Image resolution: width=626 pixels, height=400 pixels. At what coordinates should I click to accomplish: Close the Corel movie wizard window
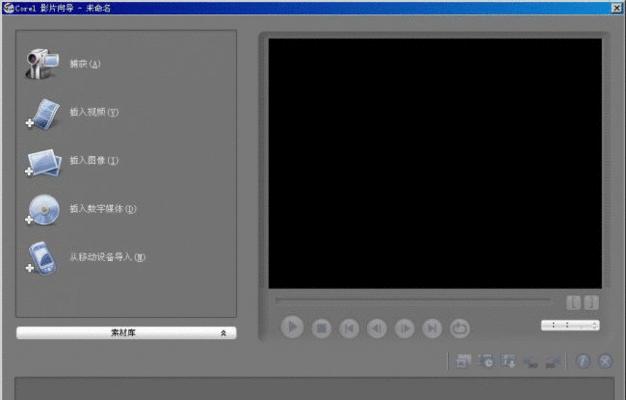[x=617, y=8]
